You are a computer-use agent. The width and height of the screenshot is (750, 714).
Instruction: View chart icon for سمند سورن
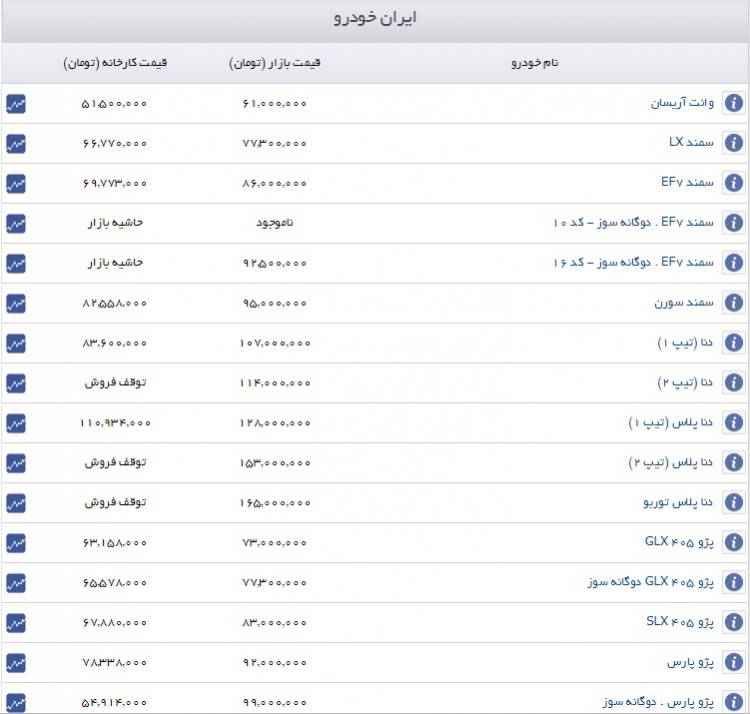(x=16, y=303)
